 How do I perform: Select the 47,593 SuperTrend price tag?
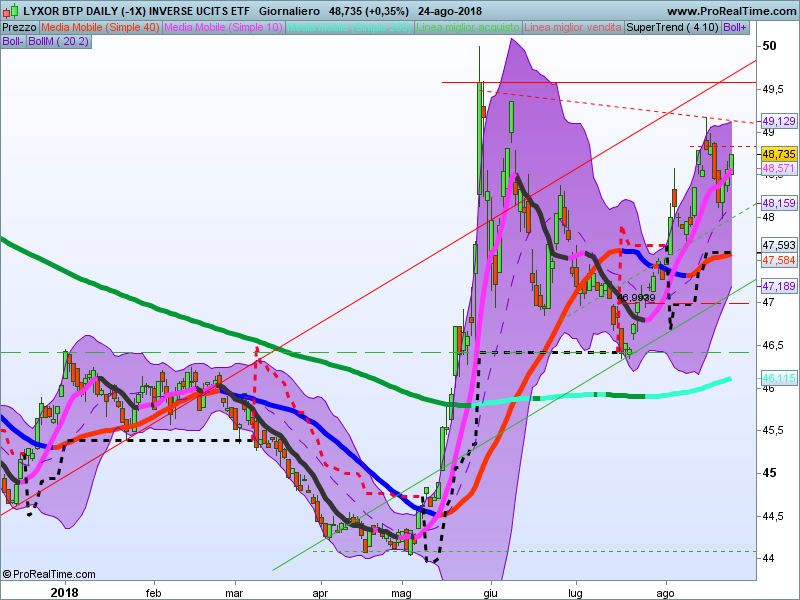pos(779,245)
